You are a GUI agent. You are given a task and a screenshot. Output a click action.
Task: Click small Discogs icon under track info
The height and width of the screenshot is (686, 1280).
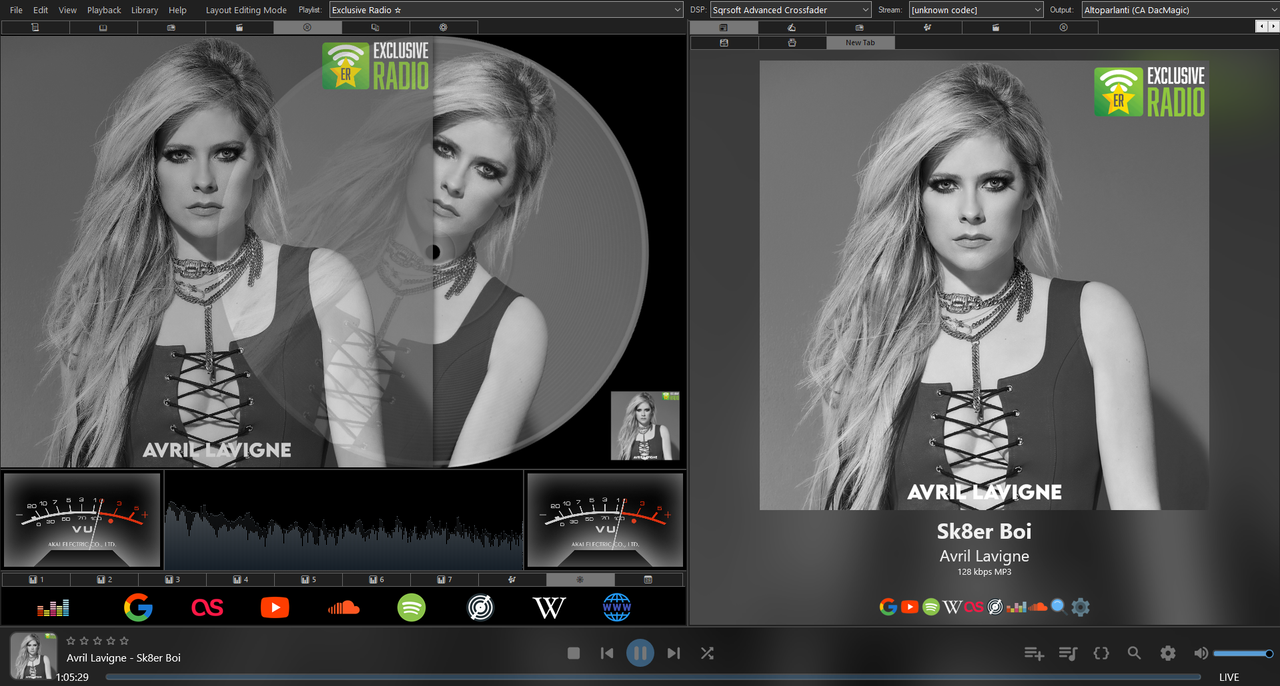[995, 606]
